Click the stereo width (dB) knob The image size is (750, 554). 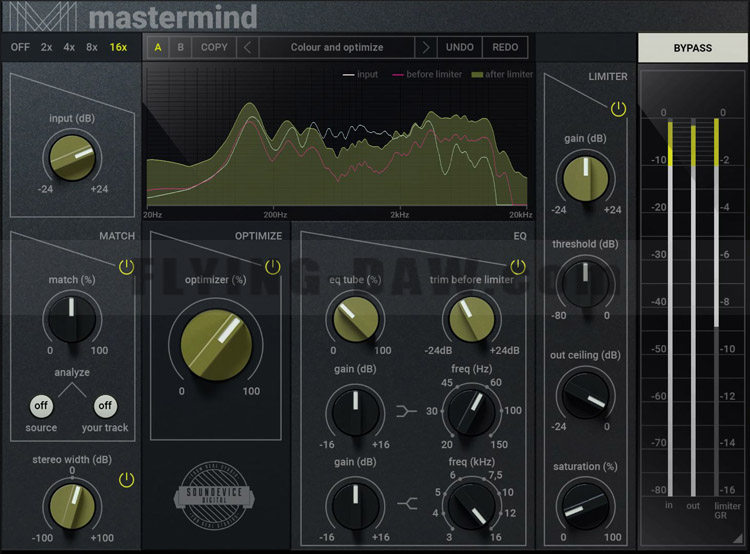coord(72,506)
